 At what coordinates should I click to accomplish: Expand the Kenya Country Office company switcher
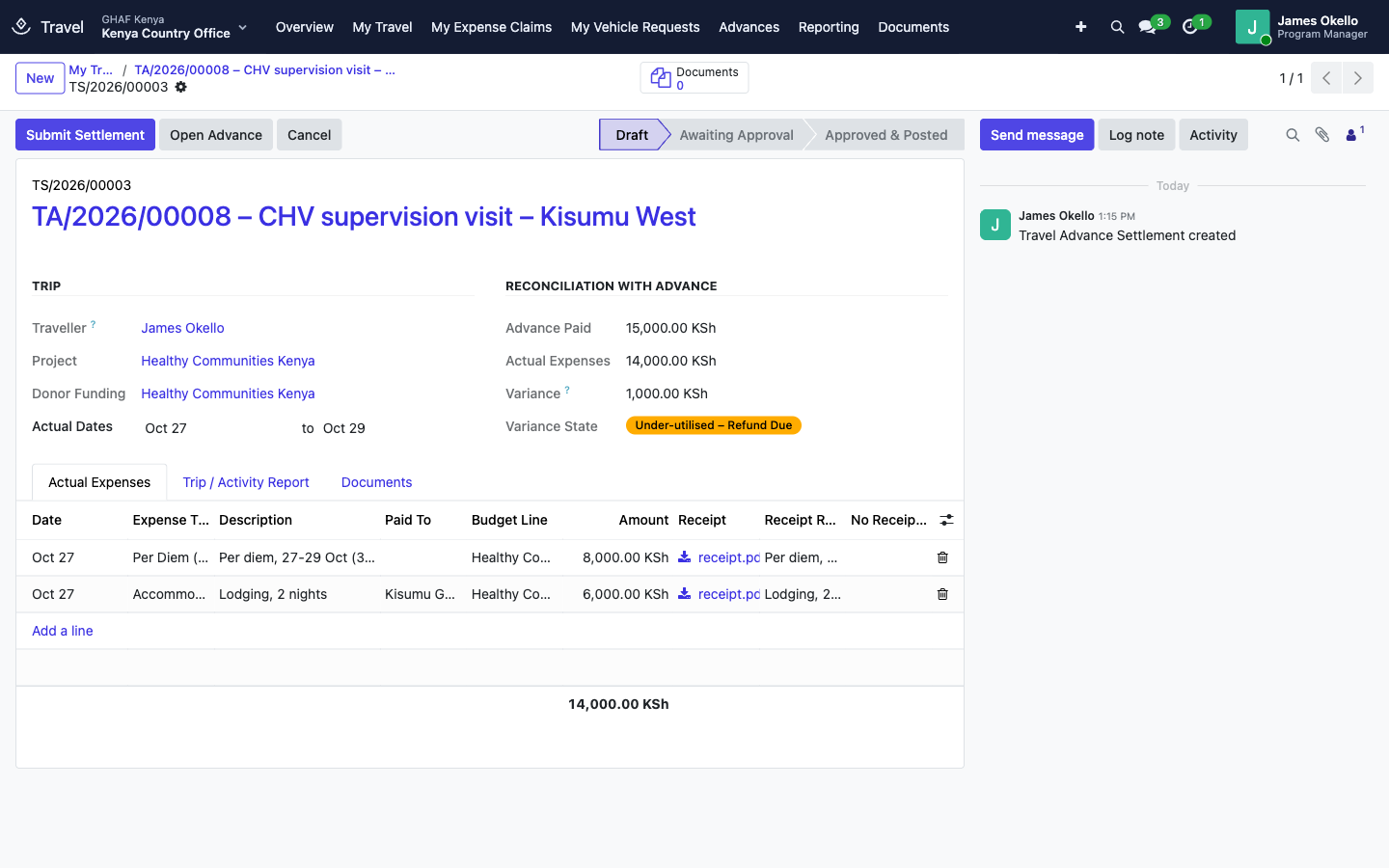tap(175, 27)
